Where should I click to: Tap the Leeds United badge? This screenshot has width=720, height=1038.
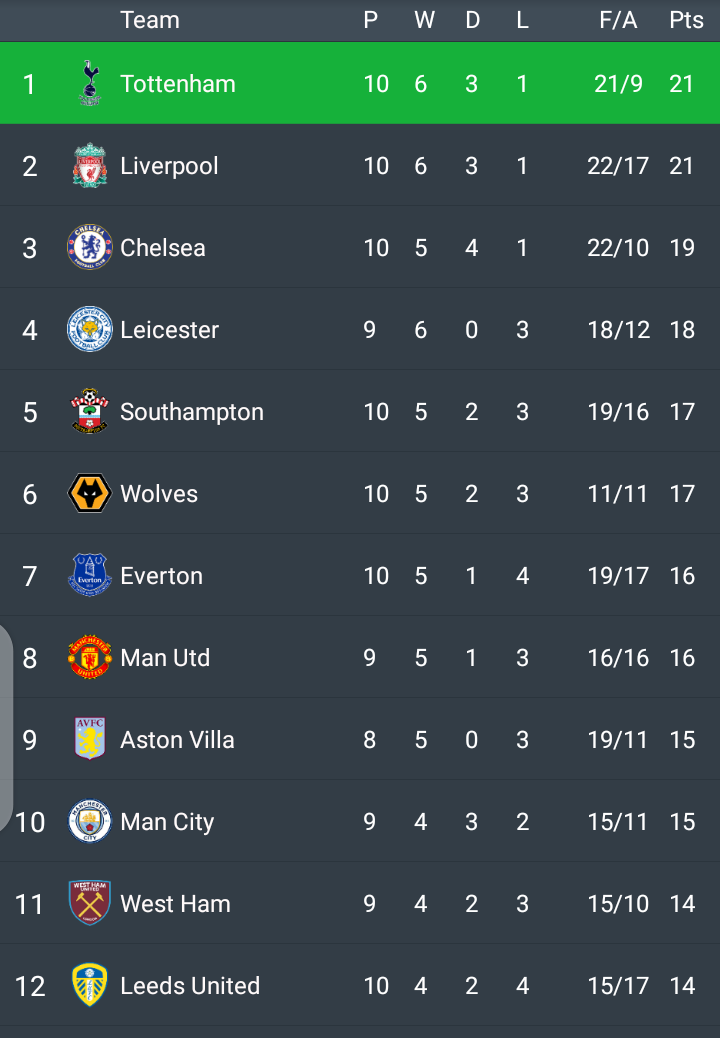90,986
